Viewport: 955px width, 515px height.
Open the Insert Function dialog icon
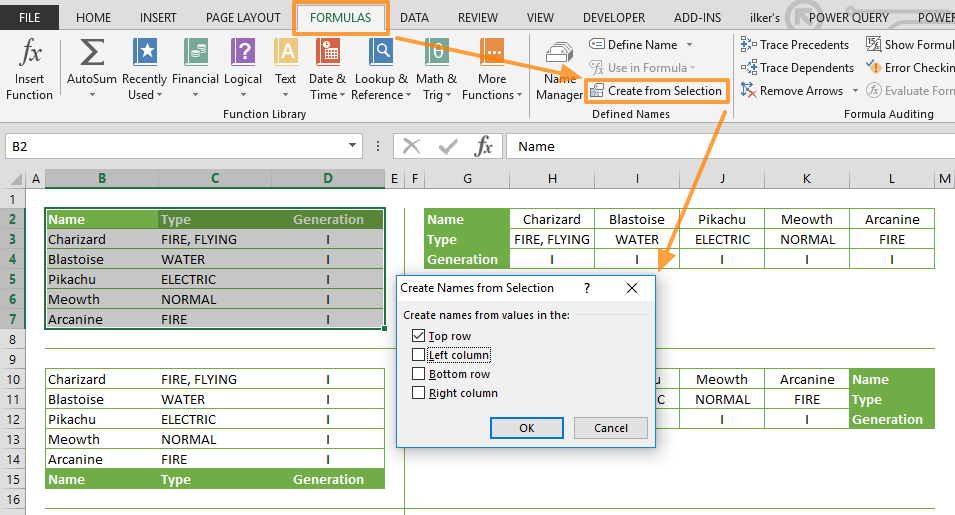[29, 53]
